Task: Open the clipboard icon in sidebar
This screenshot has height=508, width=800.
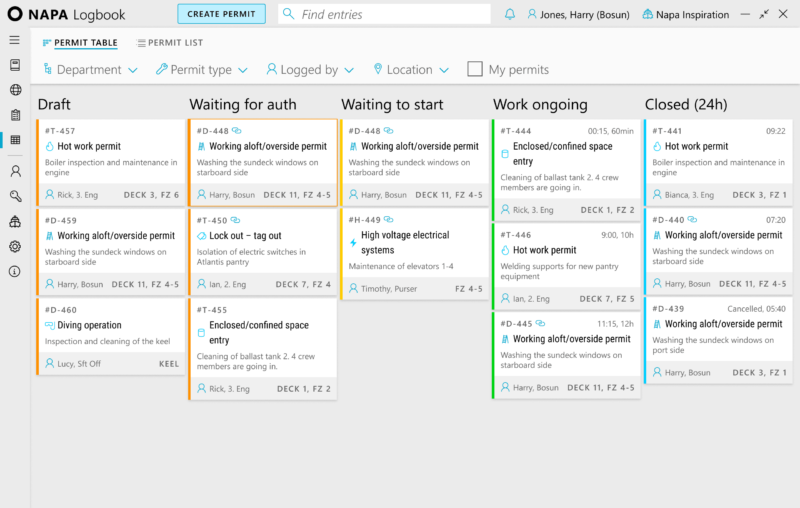Action: click(15, 115)
